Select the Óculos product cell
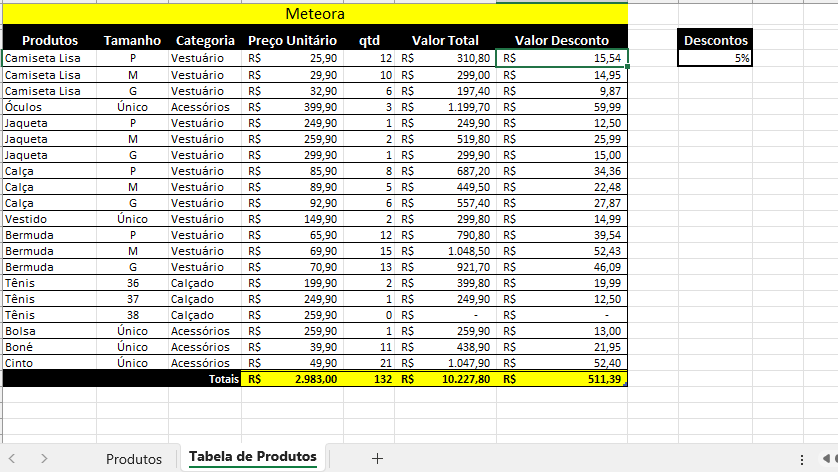 [50, 107]
